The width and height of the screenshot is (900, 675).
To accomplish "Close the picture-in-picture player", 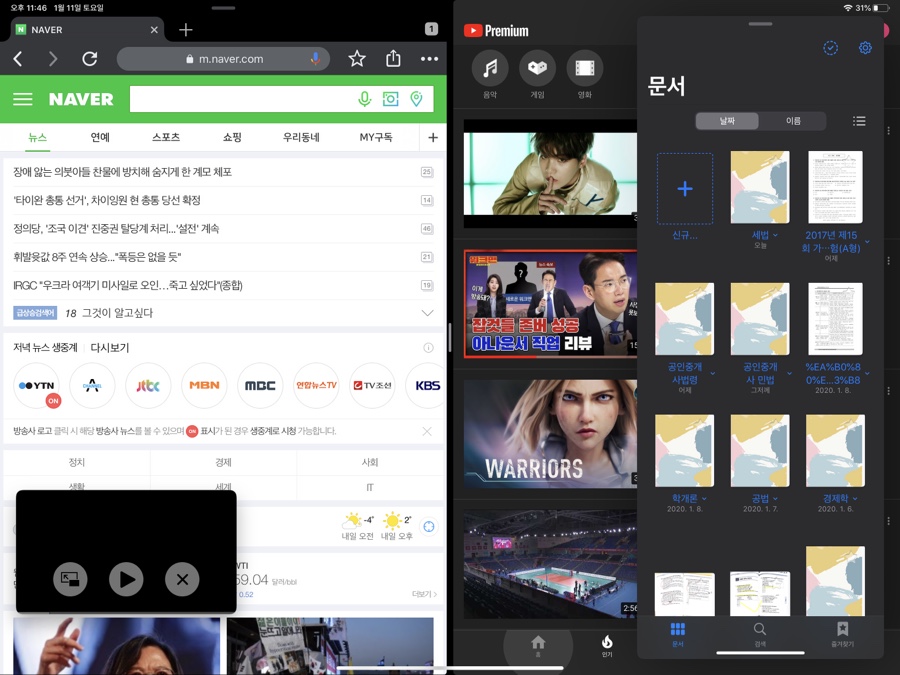I will point(182,579).
